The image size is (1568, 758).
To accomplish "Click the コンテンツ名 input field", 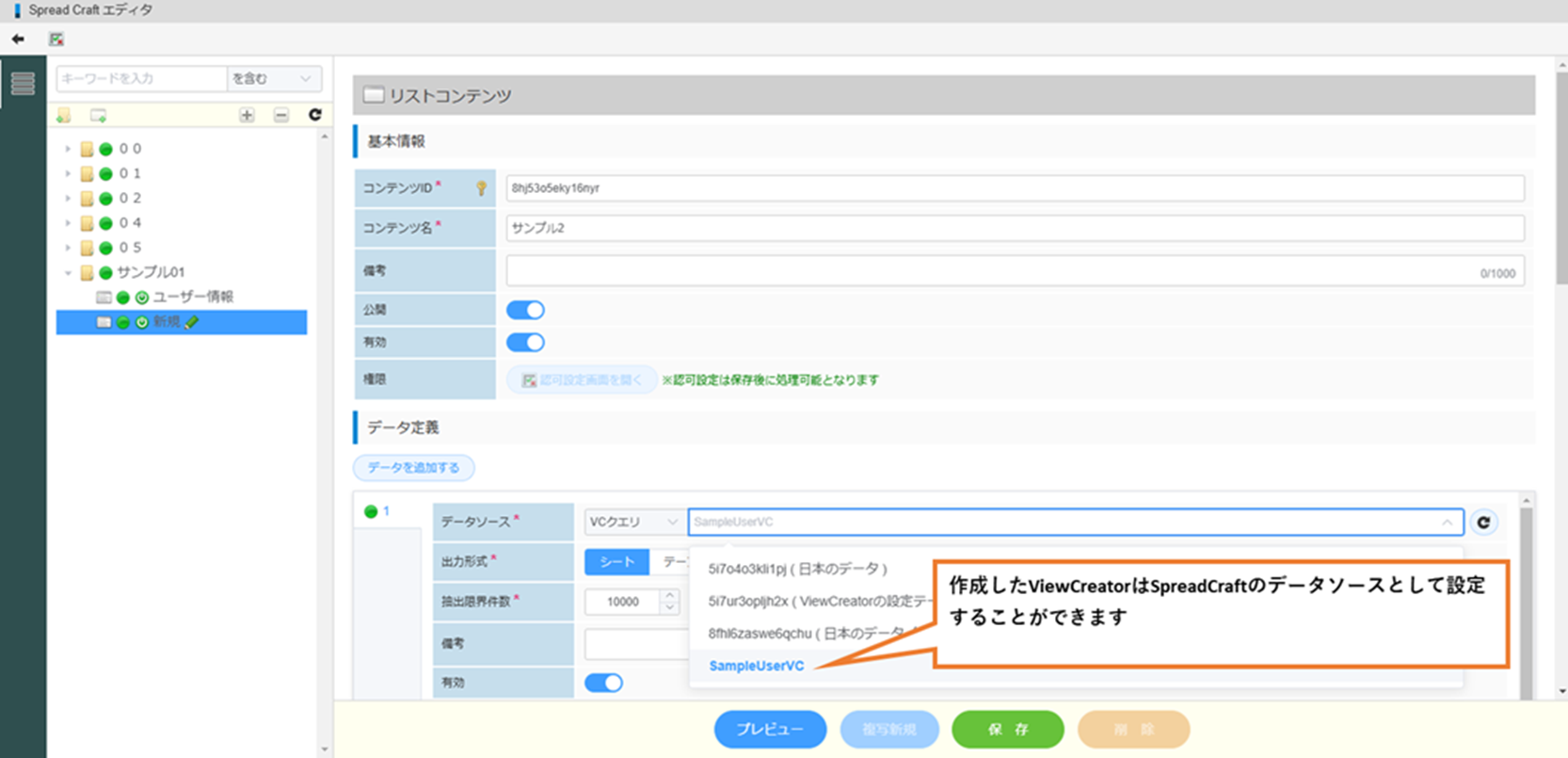I will pos(1015,228).
